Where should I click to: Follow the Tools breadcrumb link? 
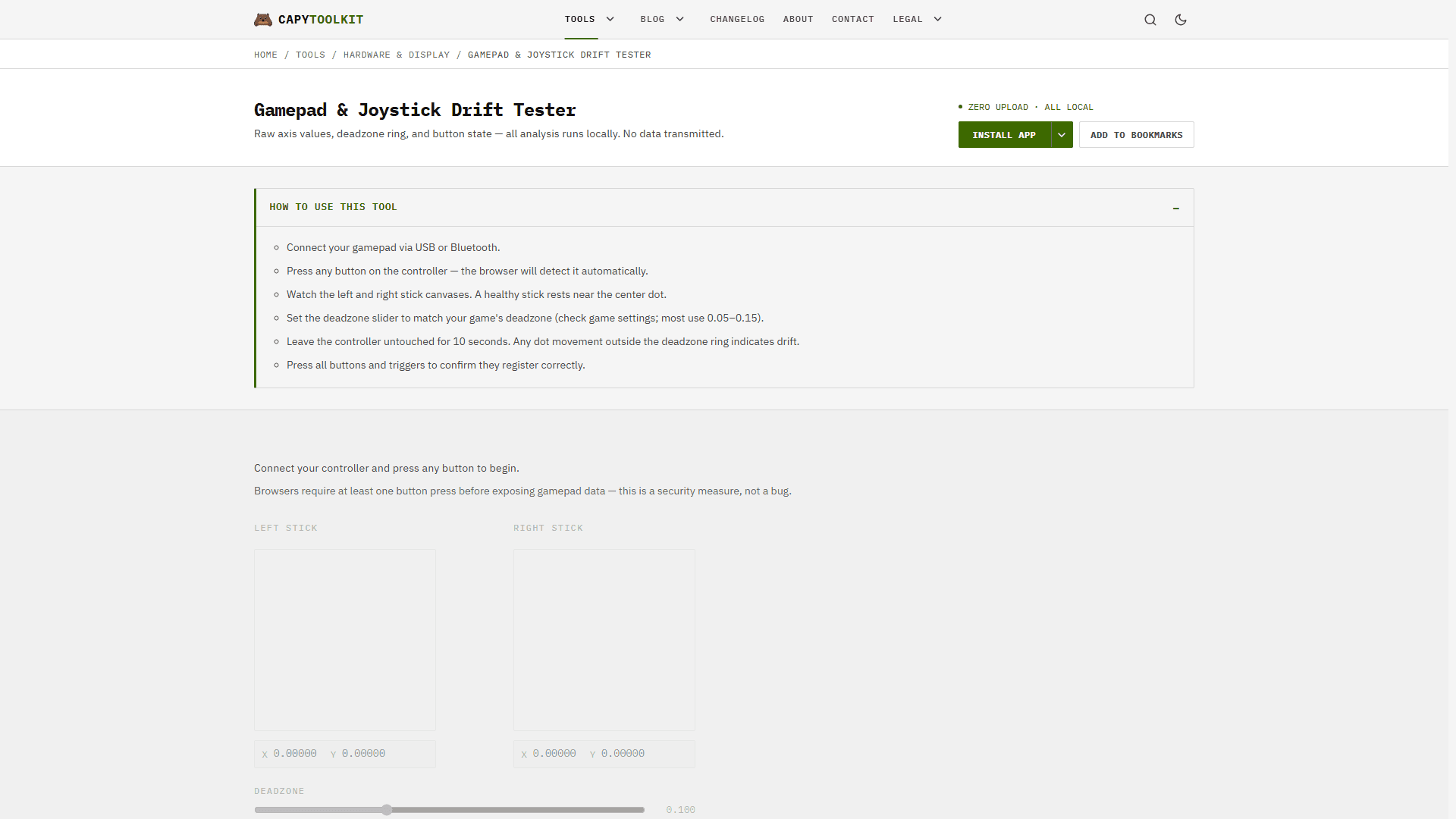pos(310,55)
